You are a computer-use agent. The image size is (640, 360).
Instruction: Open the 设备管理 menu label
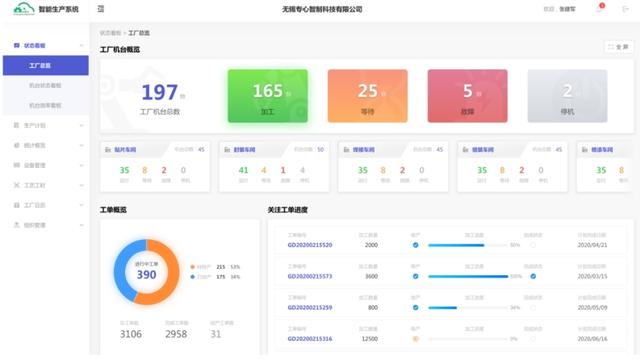[x=34, y=165]
